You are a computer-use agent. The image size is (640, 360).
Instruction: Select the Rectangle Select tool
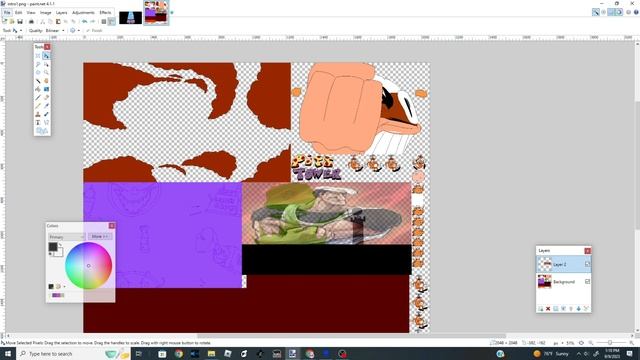tap(38, 56)
